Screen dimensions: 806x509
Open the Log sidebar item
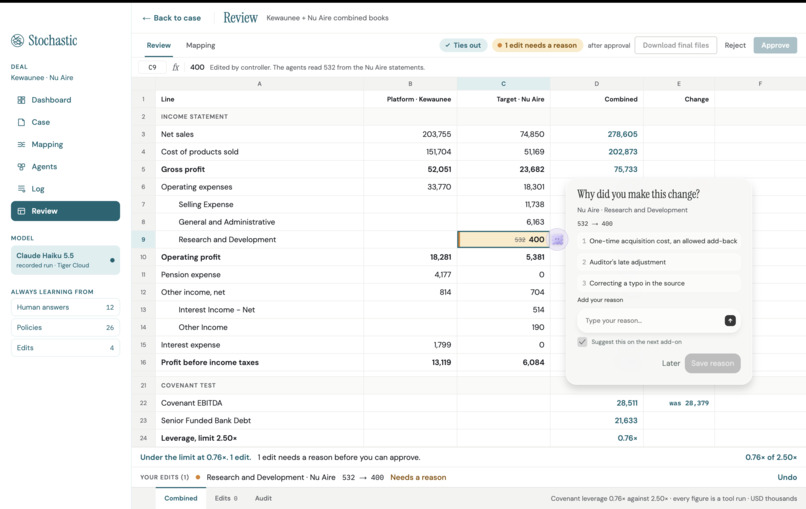65,189
